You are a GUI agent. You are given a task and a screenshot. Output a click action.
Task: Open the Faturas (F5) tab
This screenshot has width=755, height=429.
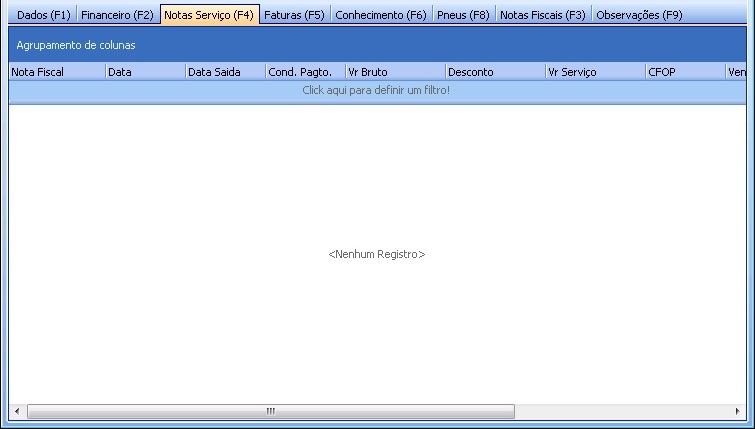[294, 15]
